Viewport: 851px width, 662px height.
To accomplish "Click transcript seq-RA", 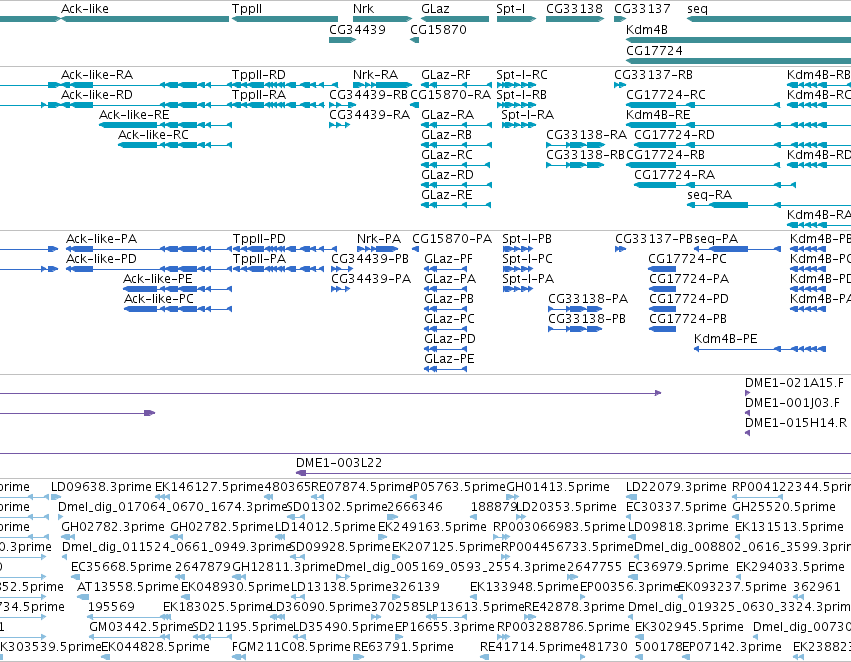I will click(x=709, y=195).
